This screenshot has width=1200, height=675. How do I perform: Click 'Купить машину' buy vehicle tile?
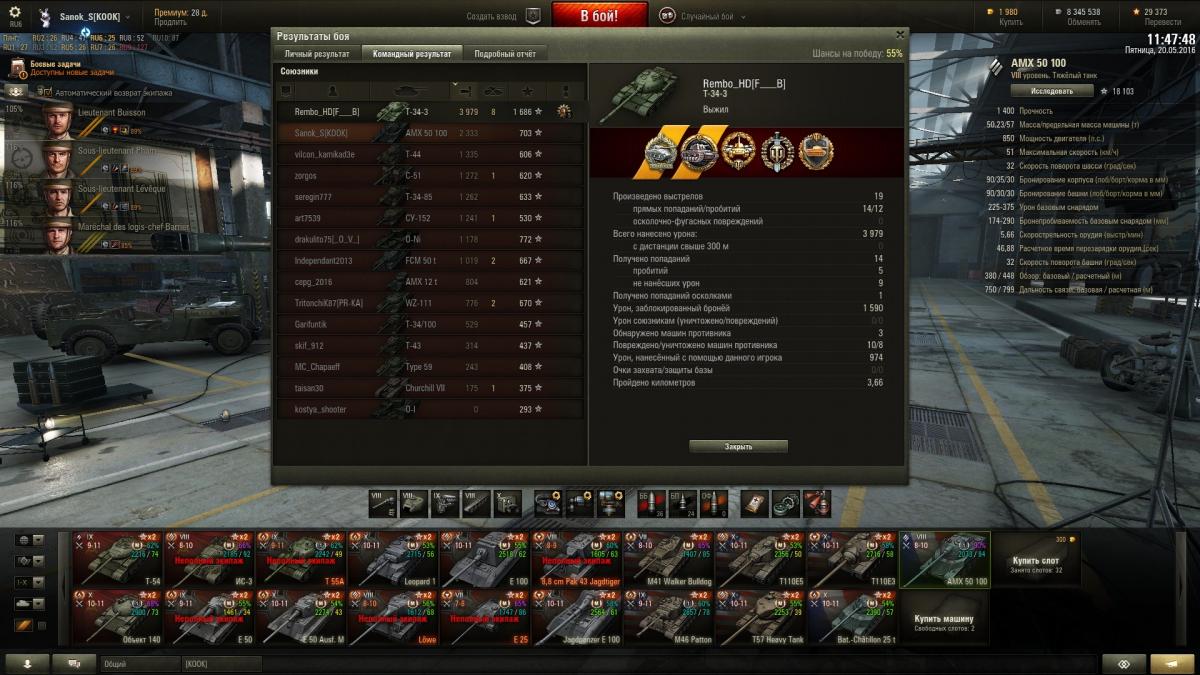(x=945, y=618)
